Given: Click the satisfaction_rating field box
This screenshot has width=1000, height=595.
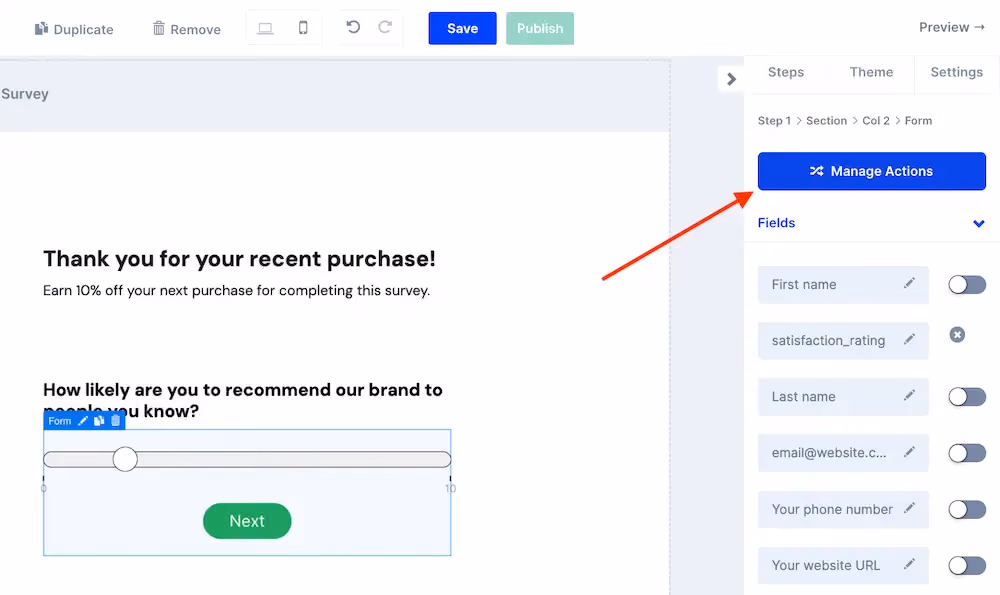Looking at the screenshot, I should point(843,341).
